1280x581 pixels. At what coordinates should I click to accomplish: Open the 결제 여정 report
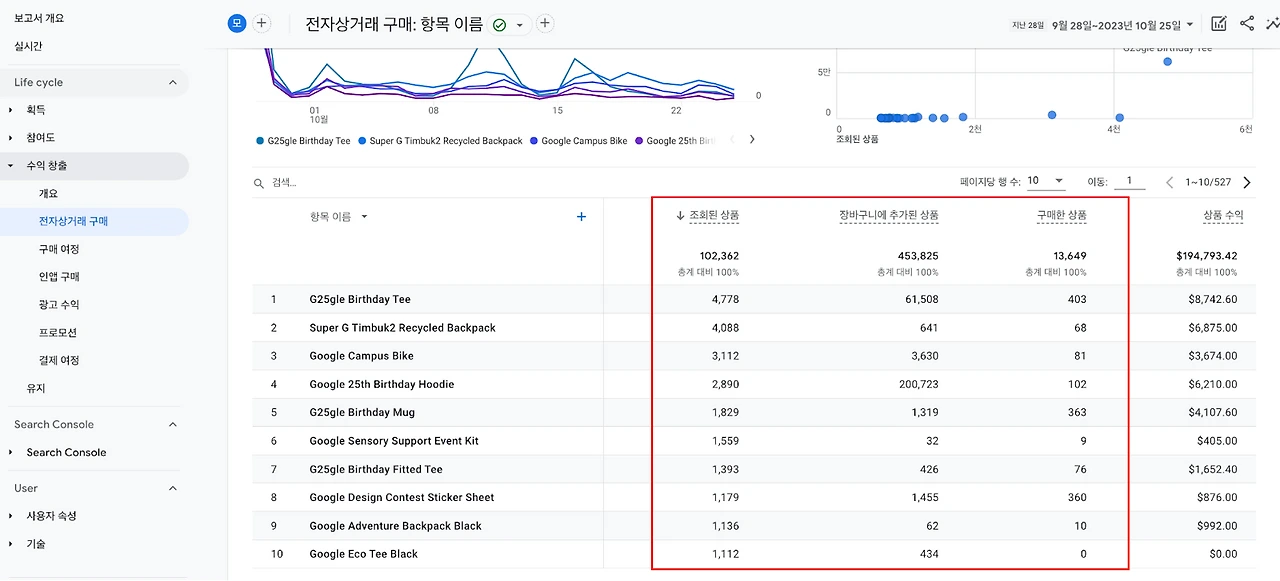click(59, 360)
